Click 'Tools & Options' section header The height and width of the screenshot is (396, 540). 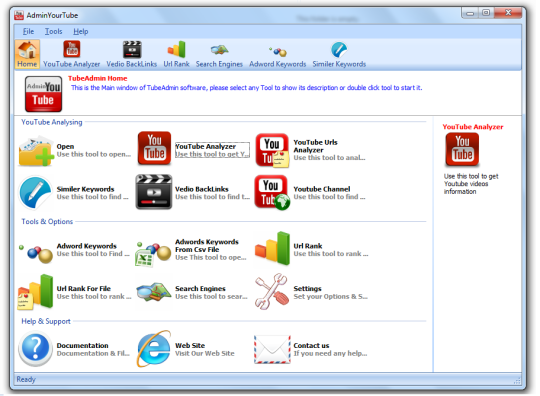[47, 221]
